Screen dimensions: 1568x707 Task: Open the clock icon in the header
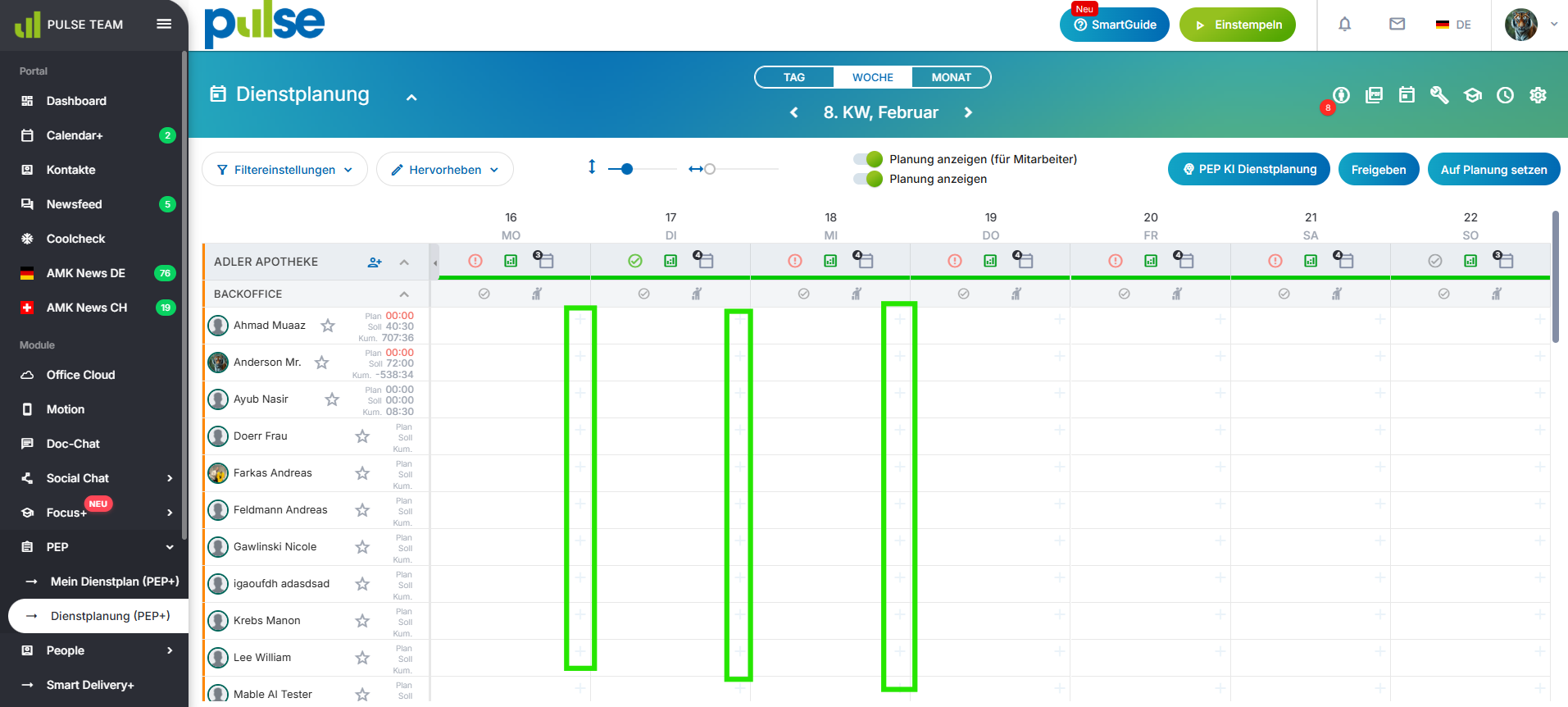coord(1505,95)
